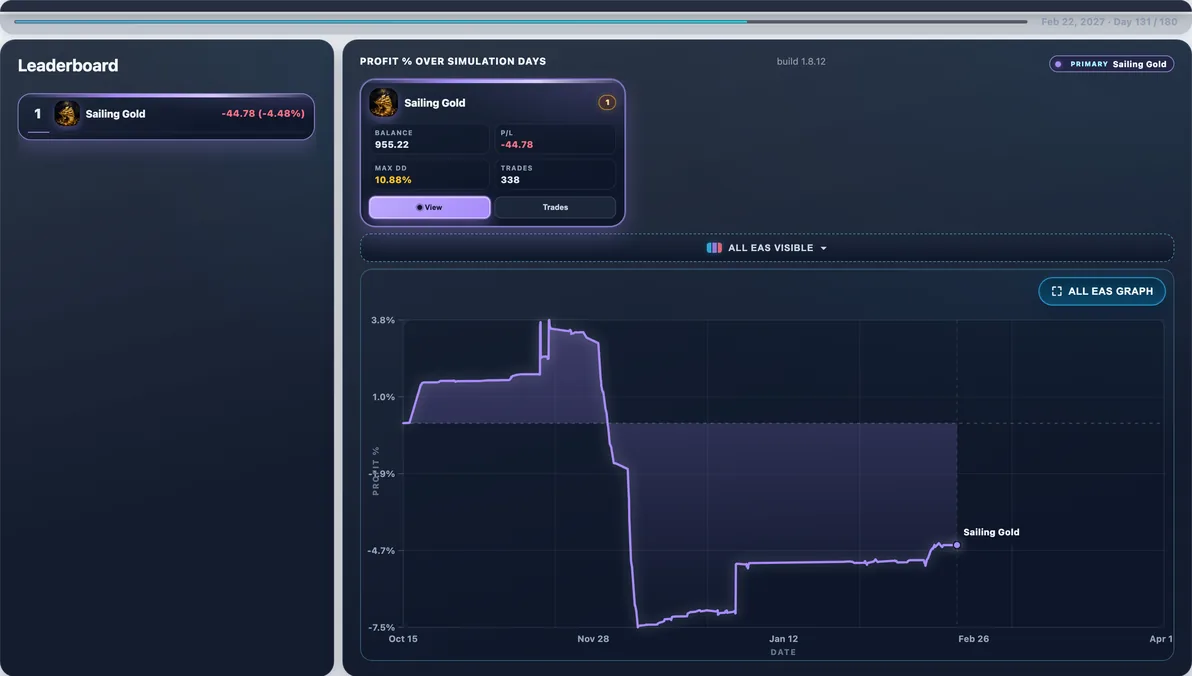Click the Feb 22, 2027 Day 131/180 label
The image size is (1192, 676).
(1109, 22)
